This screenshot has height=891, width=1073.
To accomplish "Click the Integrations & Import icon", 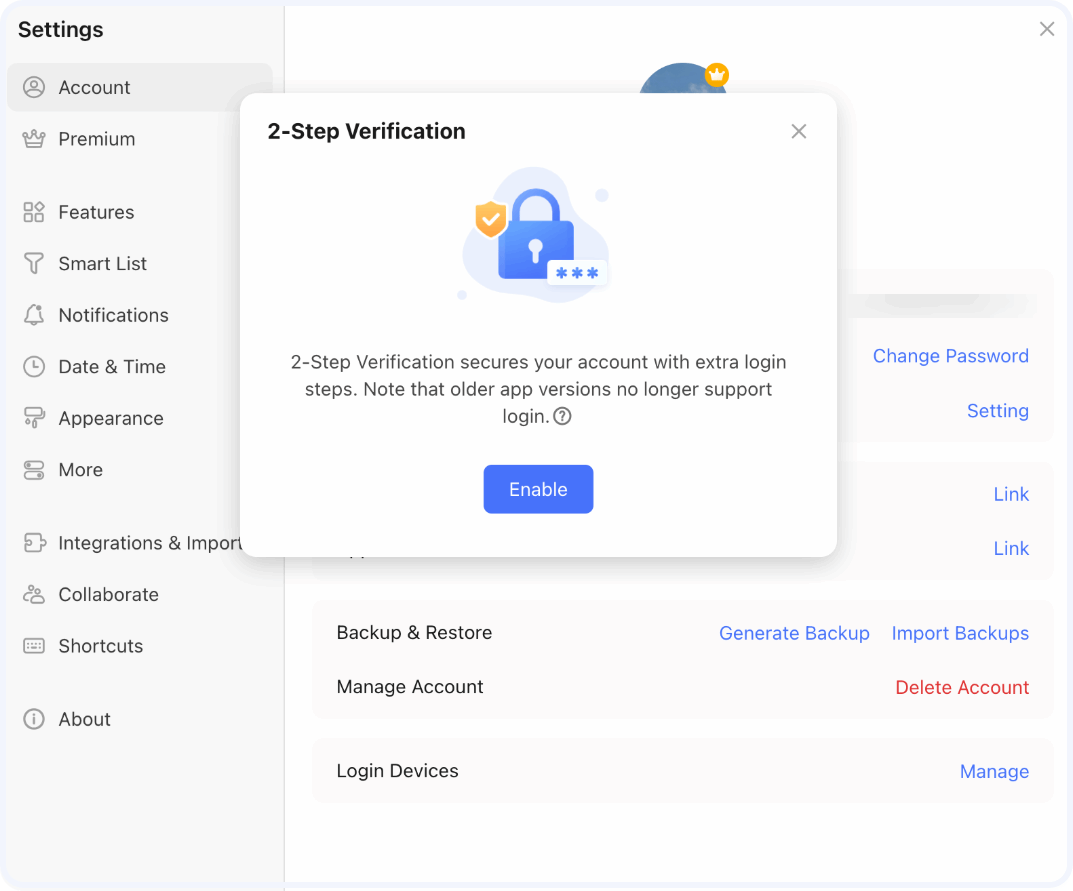I will point(34,543).
